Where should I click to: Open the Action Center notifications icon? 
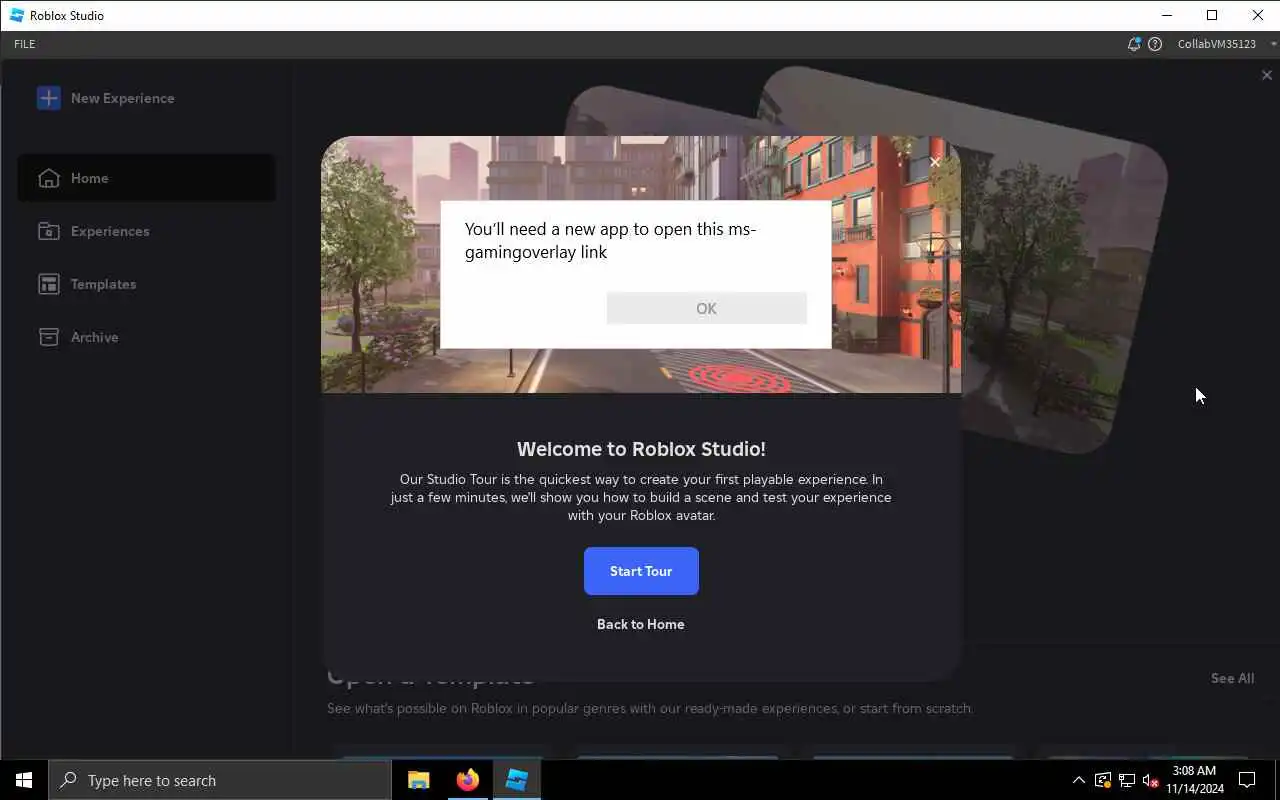pyautogui.click(x=1247, y=780)
